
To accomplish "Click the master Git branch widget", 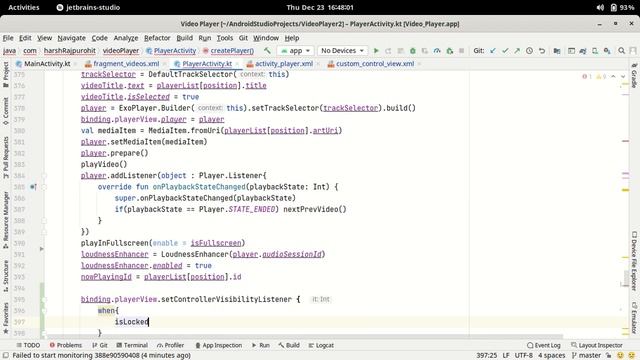I will [x=587, y=356].
